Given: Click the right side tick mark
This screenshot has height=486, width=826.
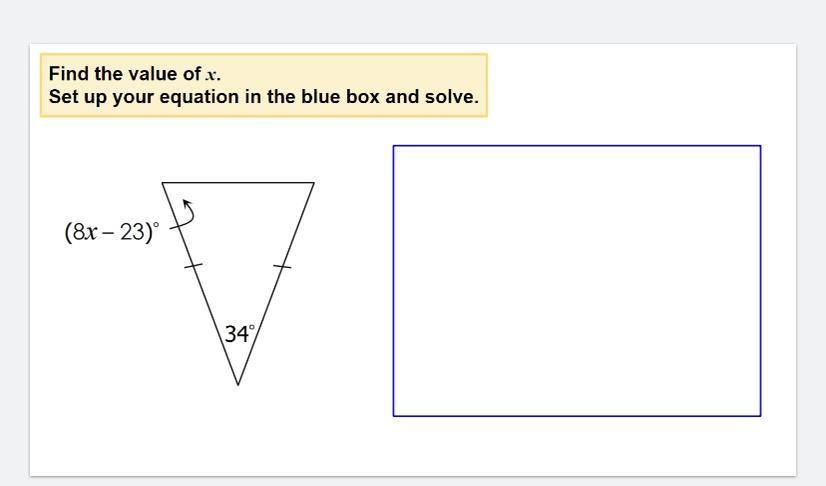Looking at the screenshot, I should 283,266.
